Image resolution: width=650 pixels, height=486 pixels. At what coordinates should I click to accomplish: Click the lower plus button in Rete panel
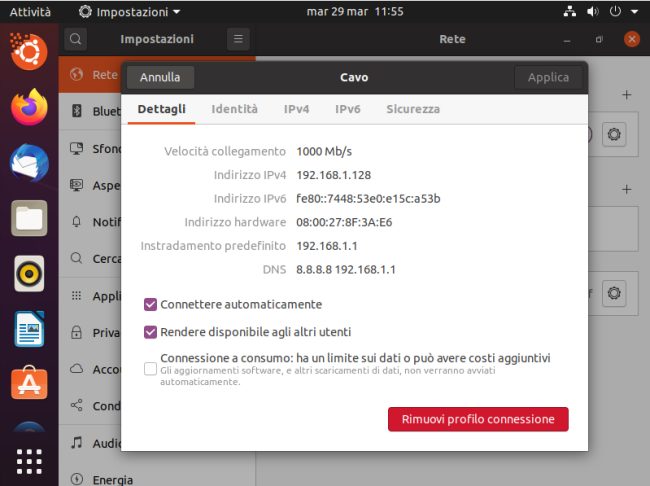click(x=626, y=190)
